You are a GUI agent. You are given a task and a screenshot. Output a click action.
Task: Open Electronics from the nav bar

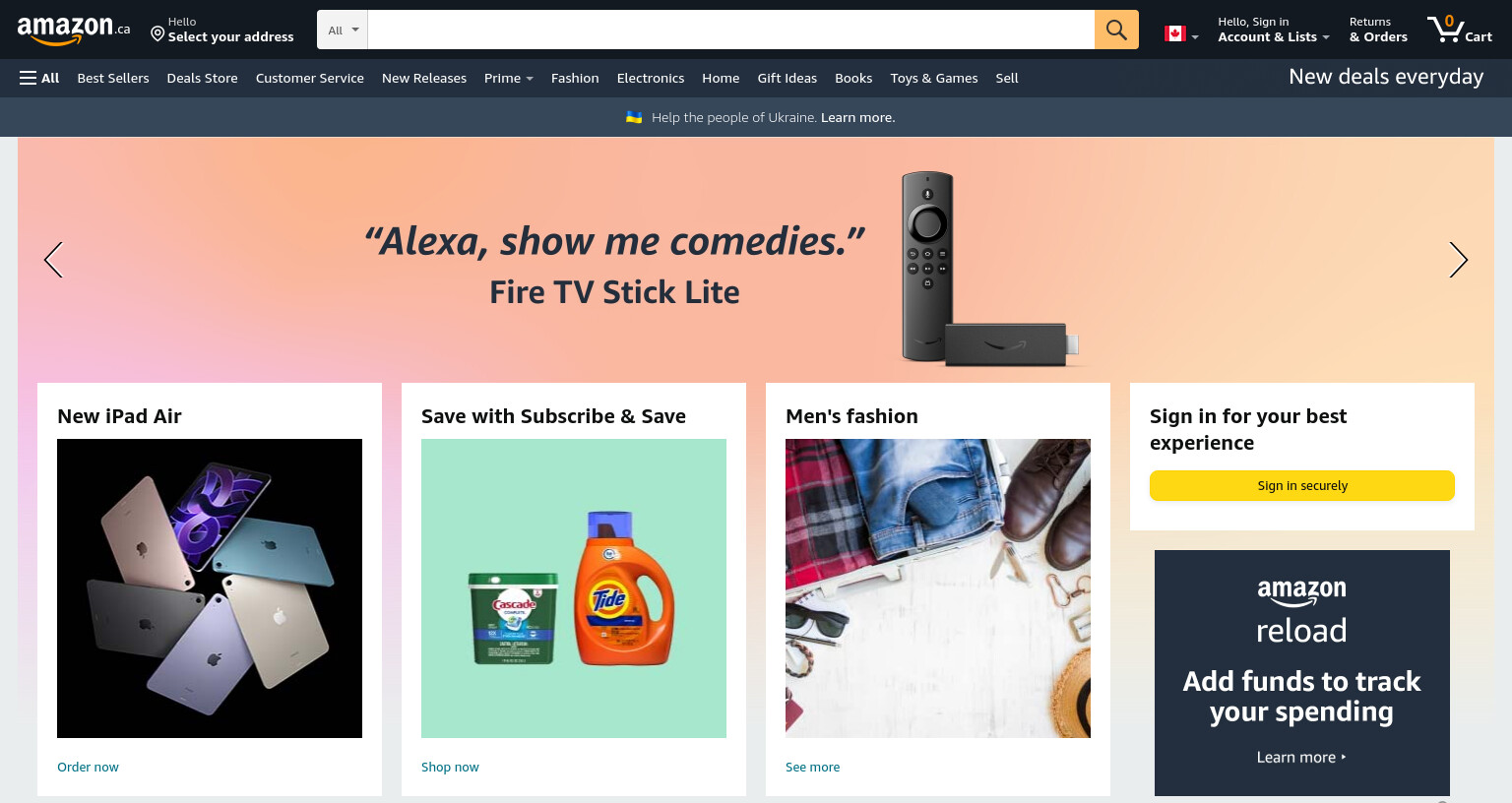pyautogui.click(x=651, y=78)
